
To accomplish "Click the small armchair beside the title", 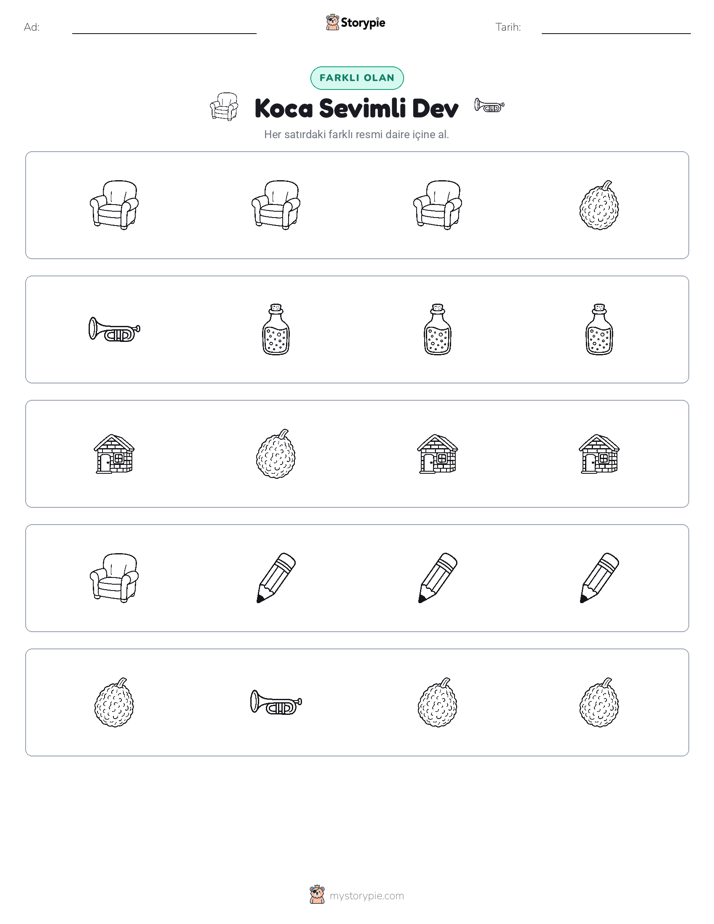I will pyautogui.click(x=224, y=107).
